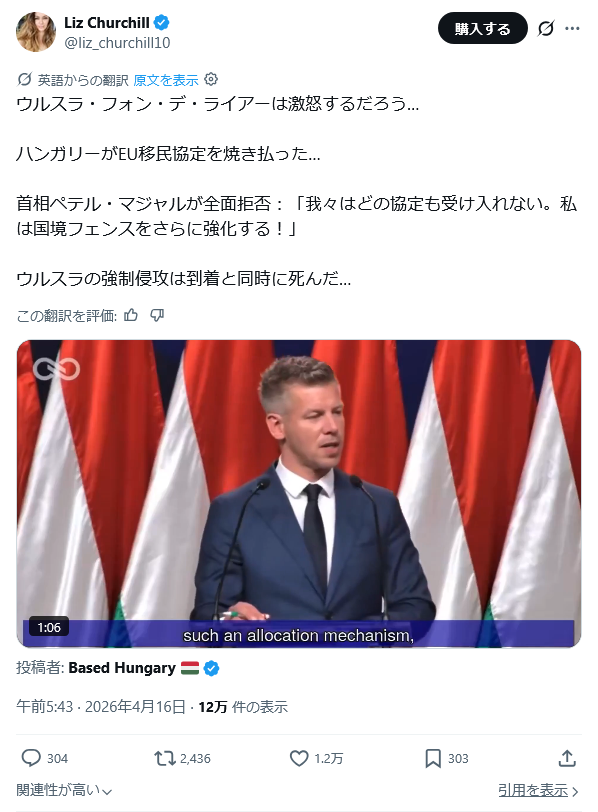Click the verified badge next to Liz Churchill
This screenshot has height=812, width=598.
pos(162,23)
